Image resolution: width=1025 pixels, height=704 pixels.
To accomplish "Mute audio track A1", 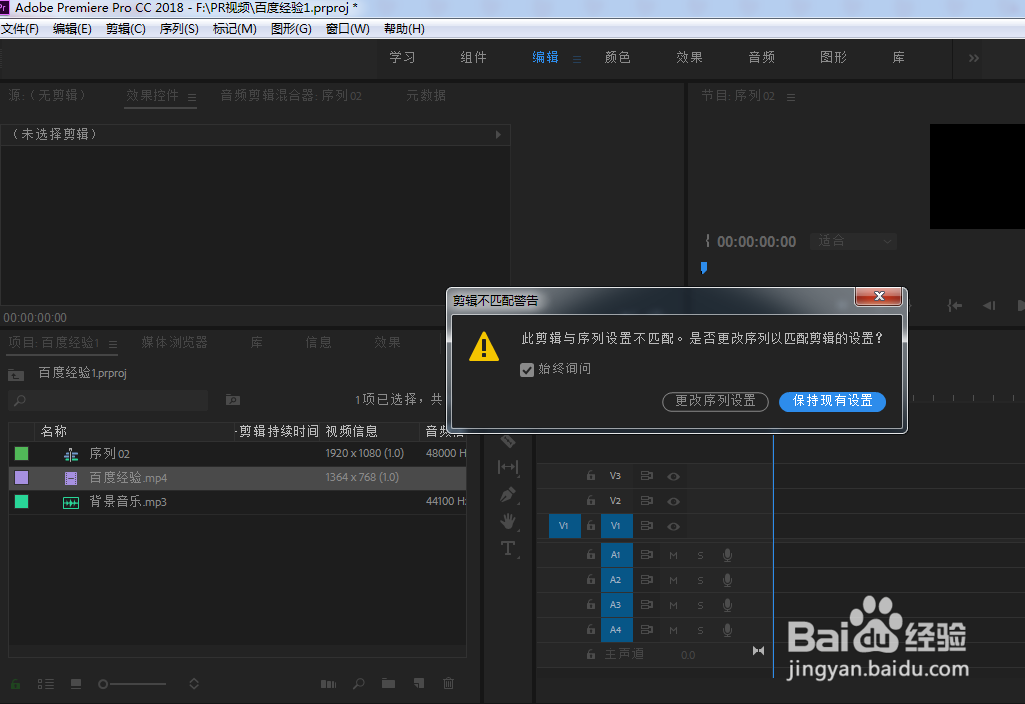I will (x=673, y=556).
